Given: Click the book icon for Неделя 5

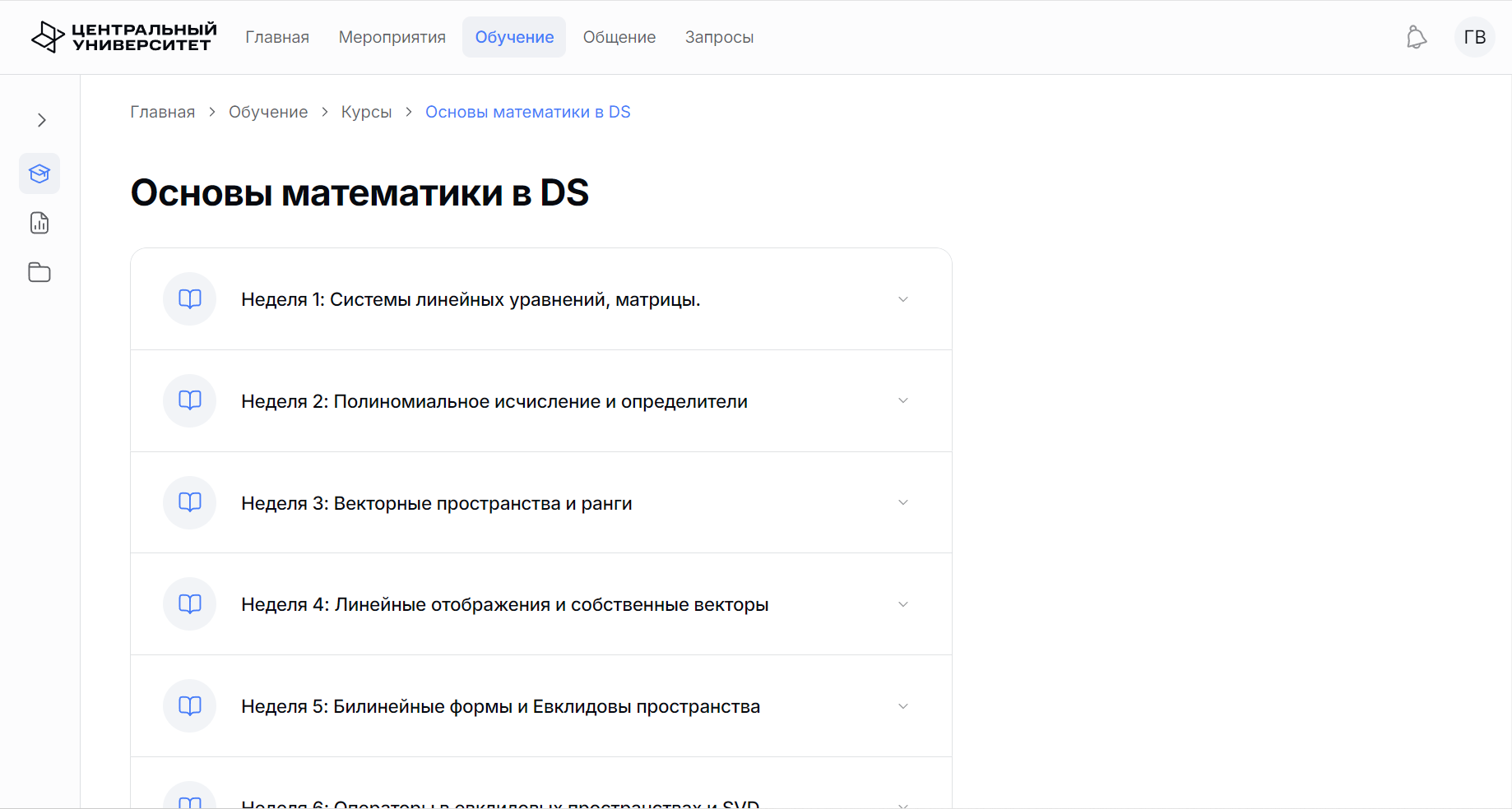Looking at the screenshot, I should tap(189, 705).
